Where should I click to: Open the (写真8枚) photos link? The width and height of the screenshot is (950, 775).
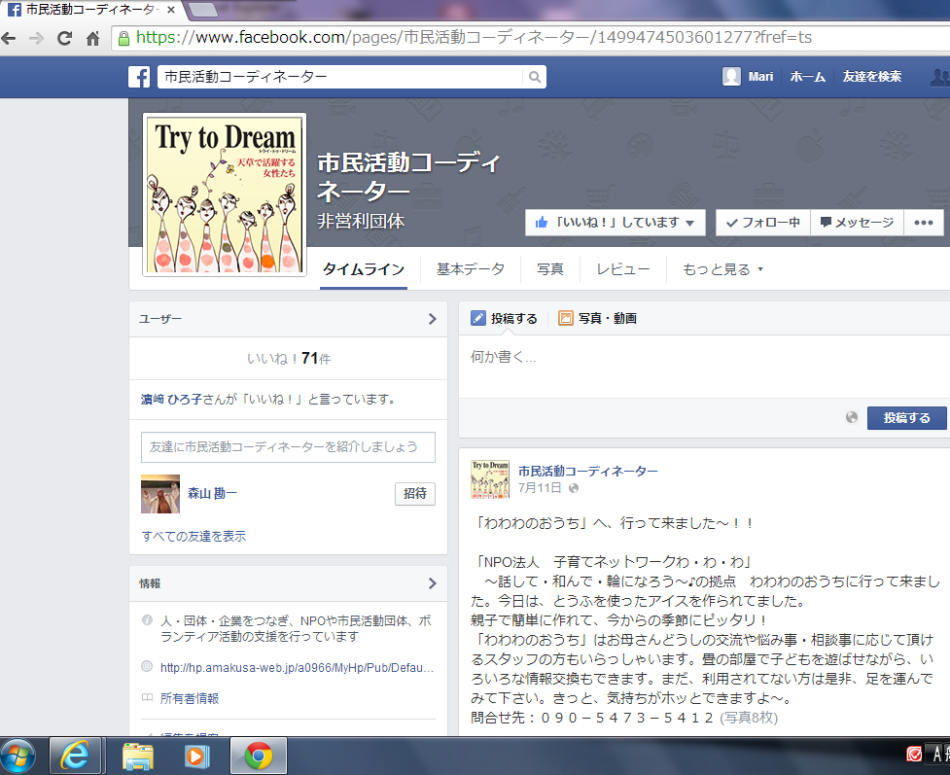point(749,717)
